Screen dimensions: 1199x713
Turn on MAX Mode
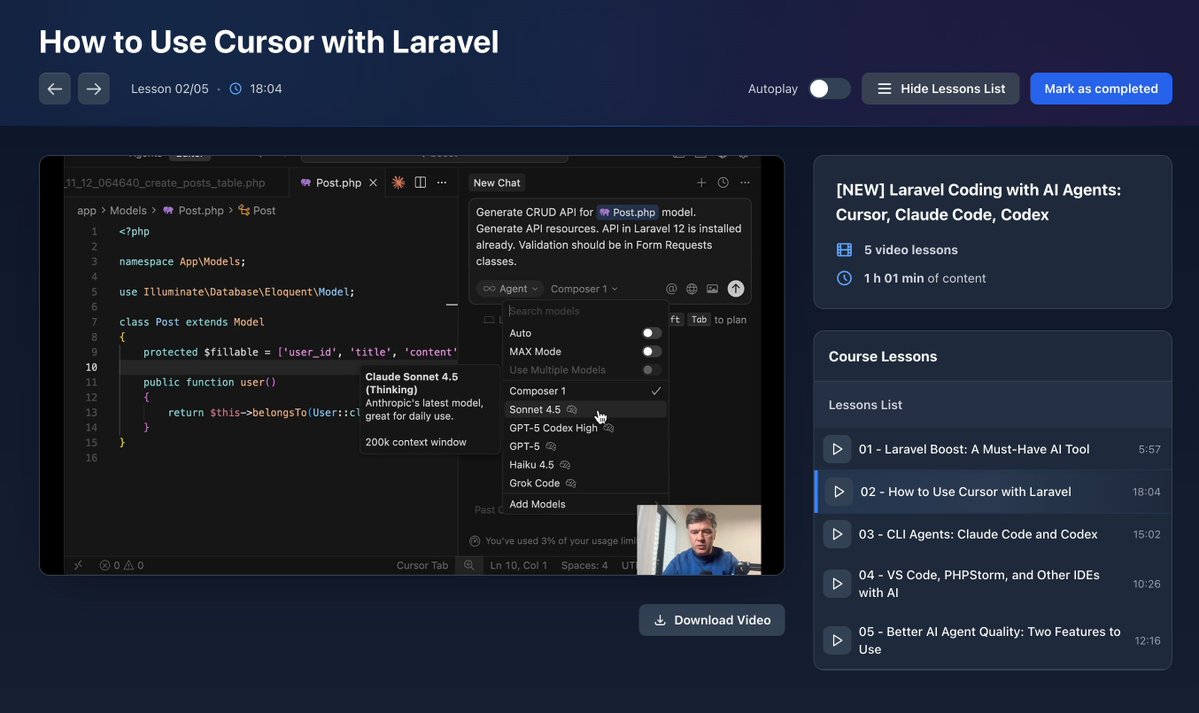pos(650,351)
